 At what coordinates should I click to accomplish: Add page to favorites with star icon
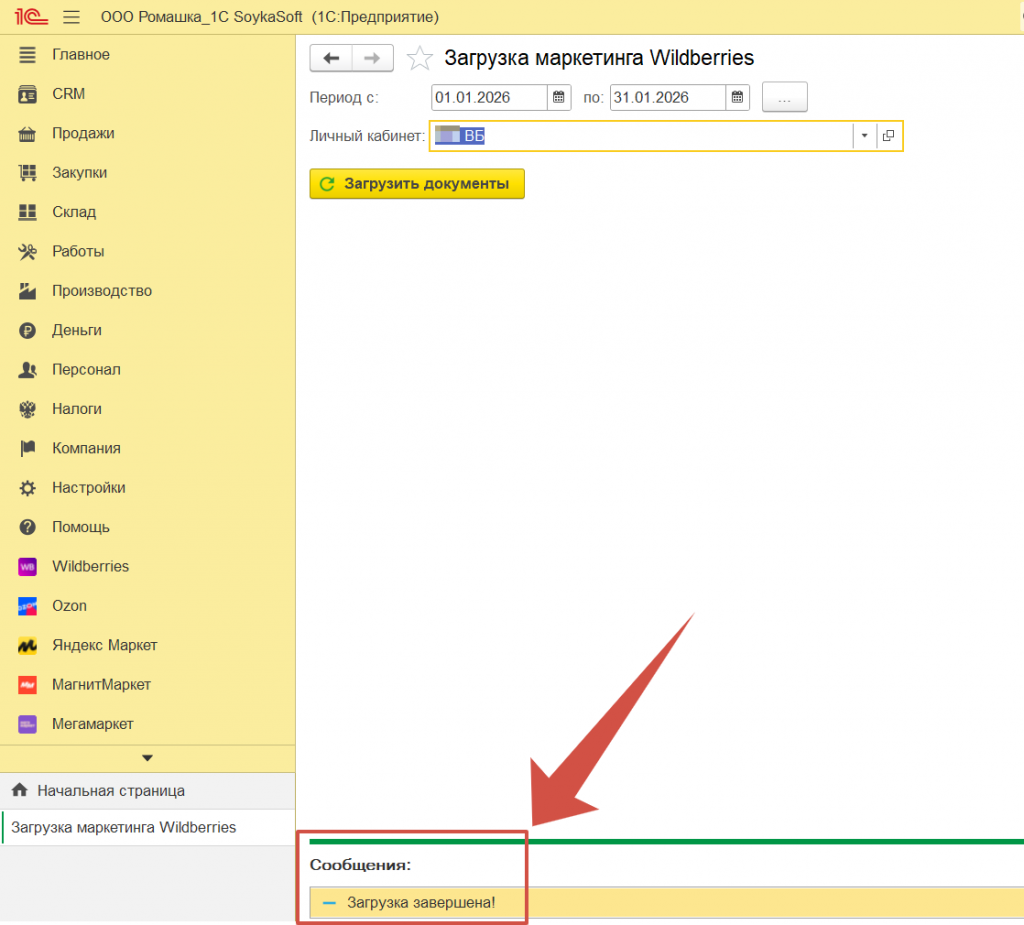click(x=420, y=59)
